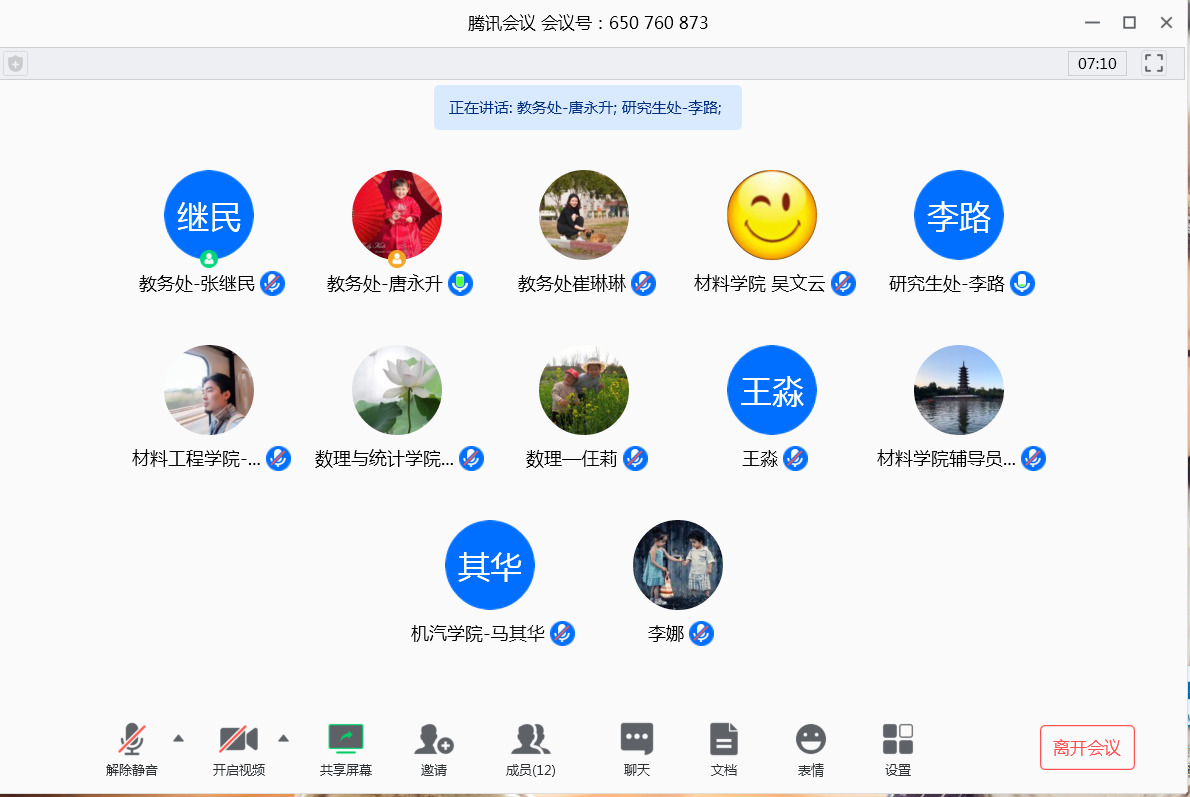Click the active microphone icon beside 研究生处-李路
1190x797 pixels.
click(1022, 284)
